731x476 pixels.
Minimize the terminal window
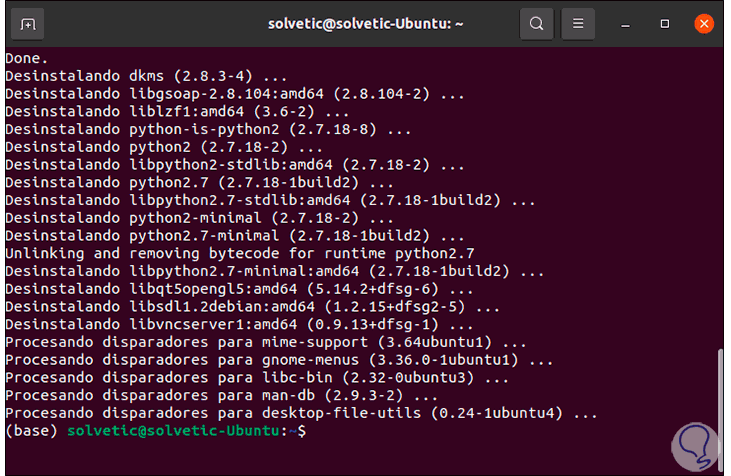click(x=626, y=24)
